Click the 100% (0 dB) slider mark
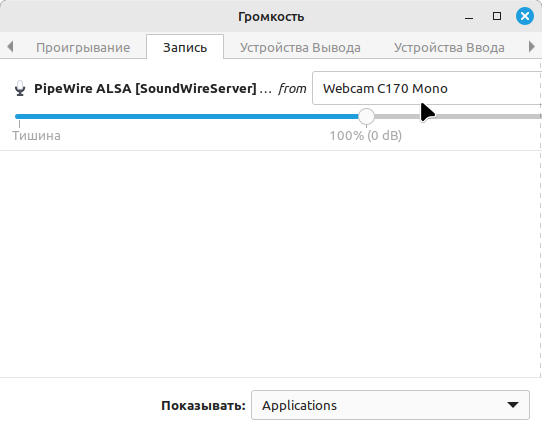This screenshot has height=432, width=542. pyautogui.click(x=366, y=135)
